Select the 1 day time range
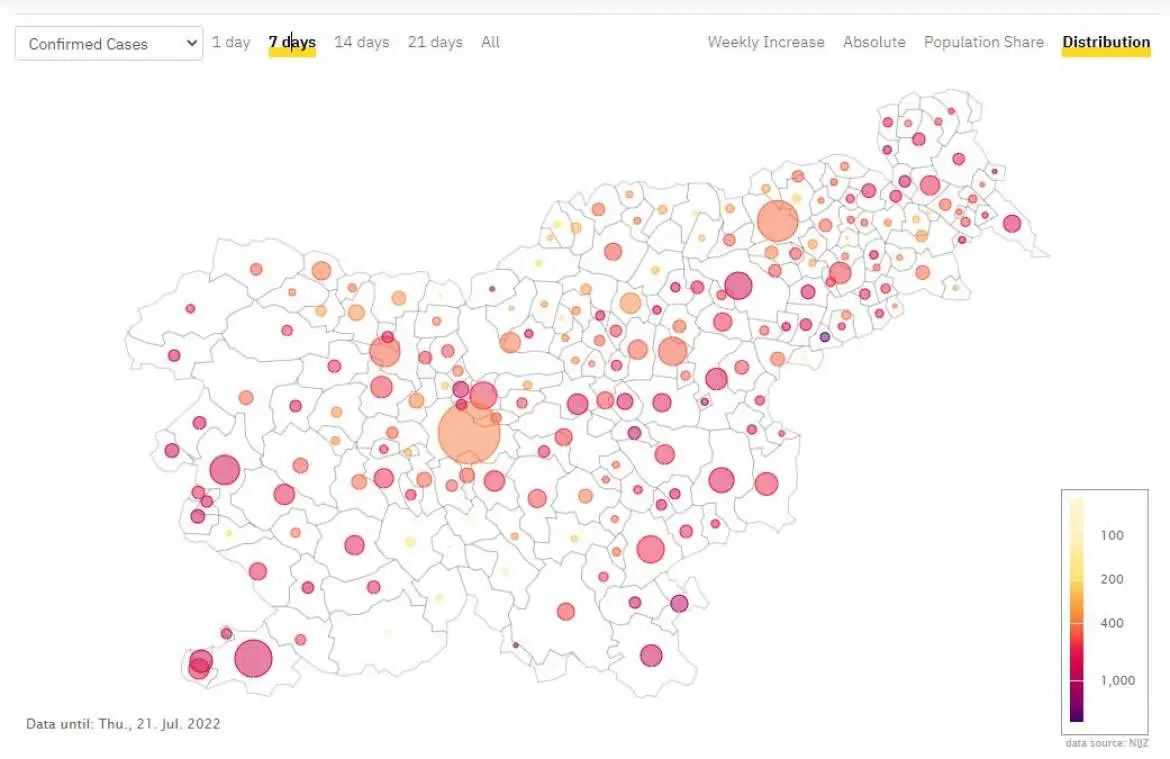The height and width of the screenshot is (759, 1170). [231, 42]
